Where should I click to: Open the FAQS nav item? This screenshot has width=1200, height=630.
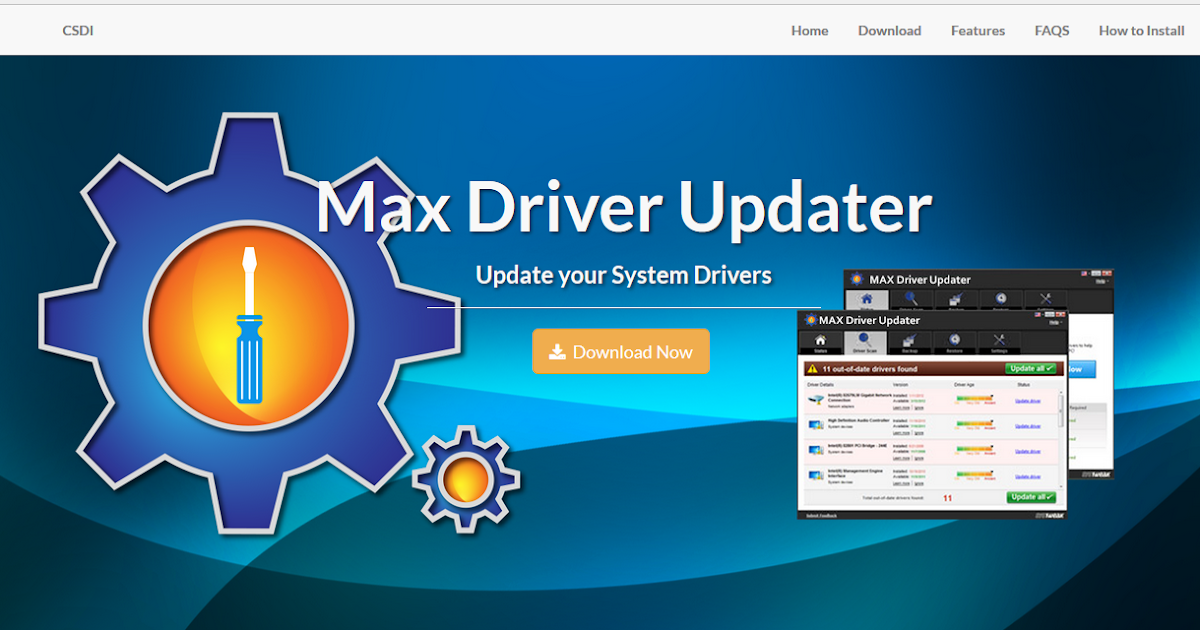(1052, 31)
